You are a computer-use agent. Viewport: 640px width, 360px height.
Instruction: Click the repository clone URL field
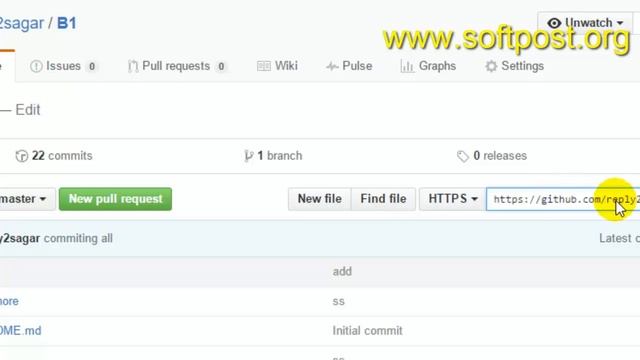tap(563, 199)
